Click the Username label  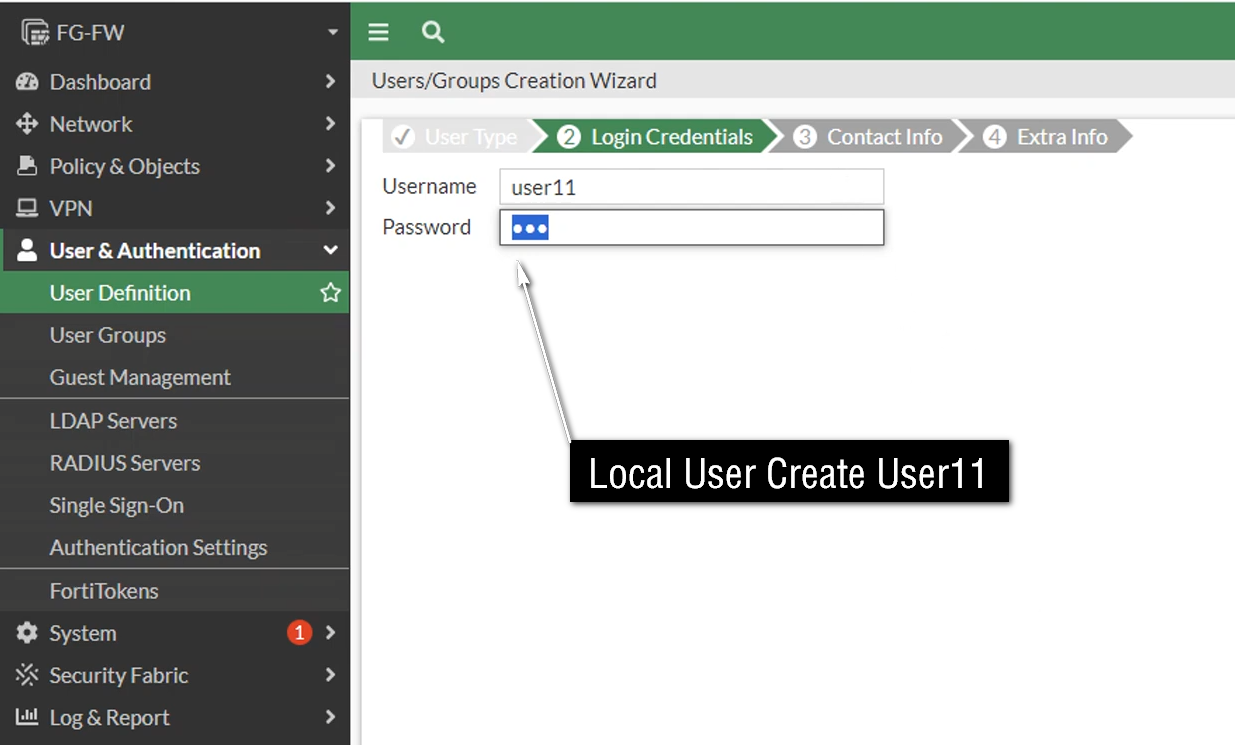[429, 186]
